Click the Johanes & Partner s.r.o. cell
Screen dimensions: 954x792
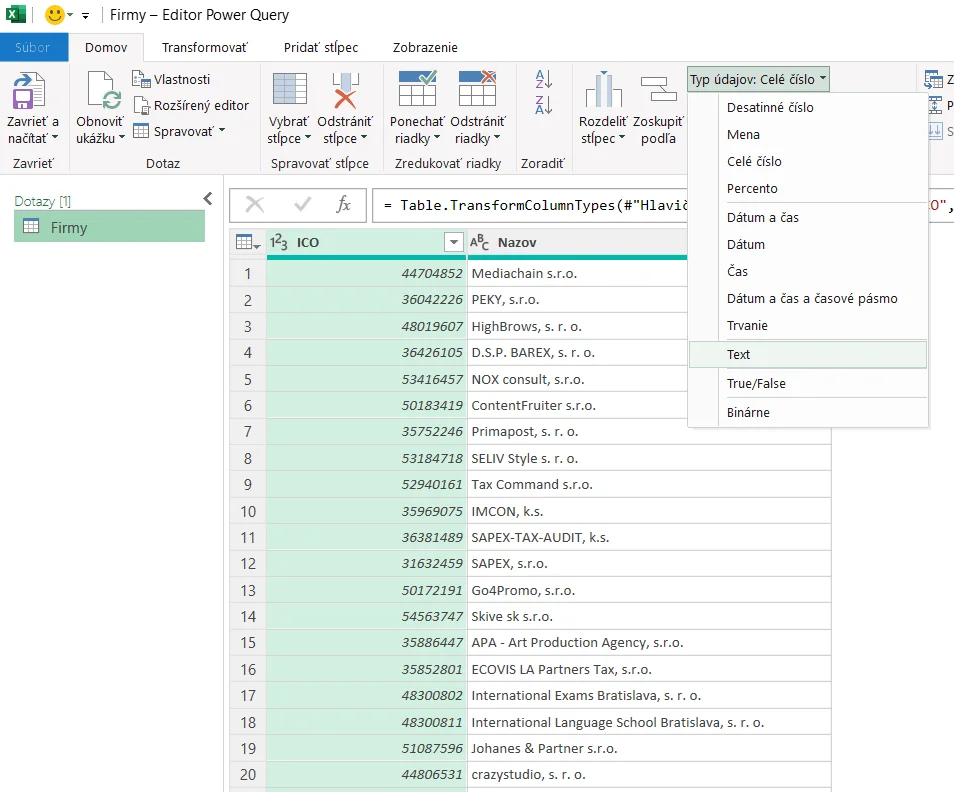pyautogui.click(x=649, y=749)
